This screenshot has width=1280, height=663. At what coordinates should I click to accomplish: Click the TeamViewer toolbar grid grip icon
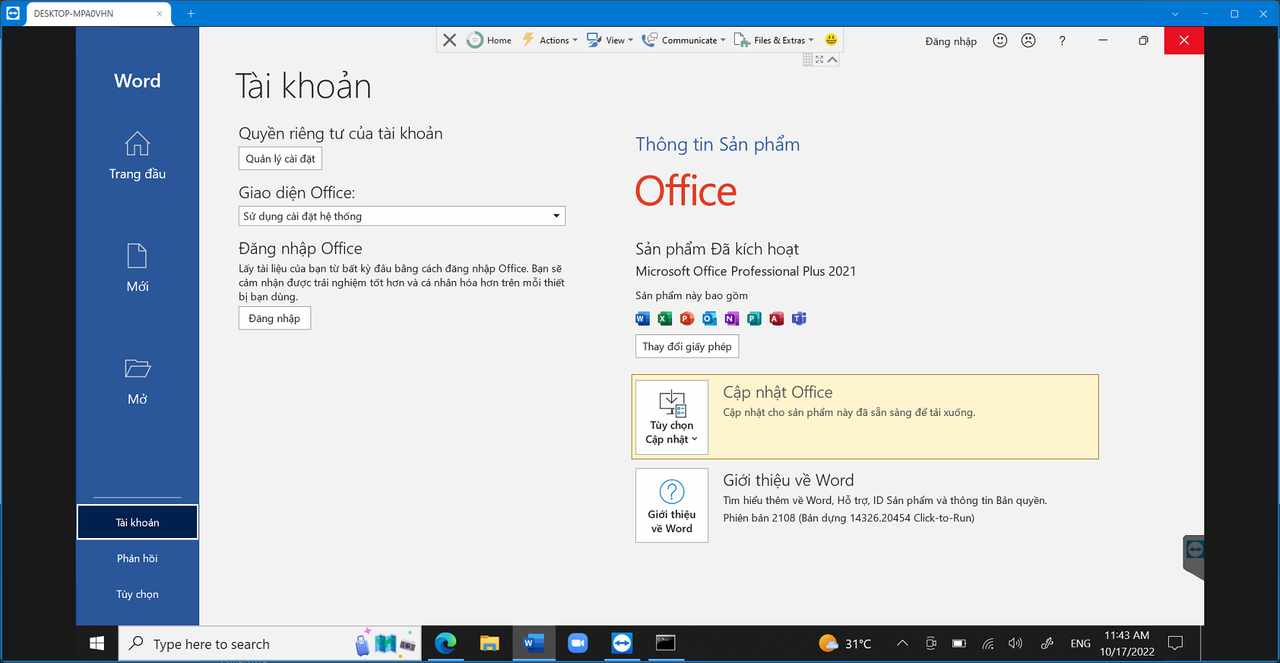[x=808, y=60]
